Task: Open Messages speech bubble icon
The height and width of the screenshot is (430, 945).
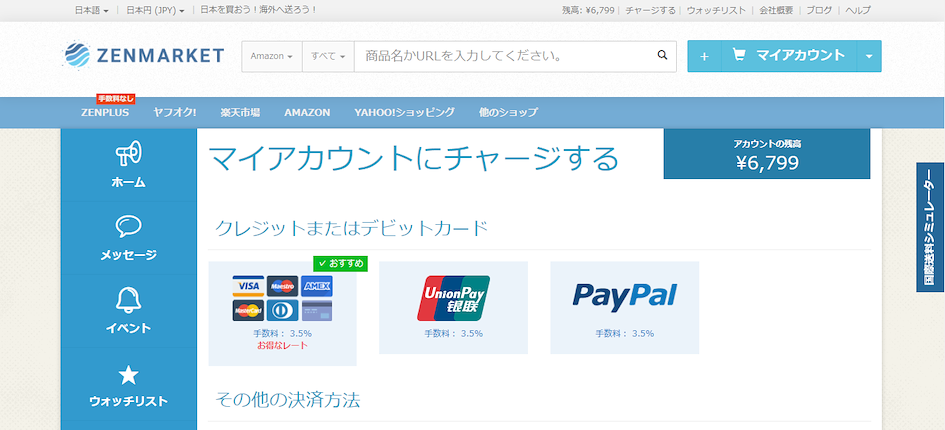Action: [128, 227]
